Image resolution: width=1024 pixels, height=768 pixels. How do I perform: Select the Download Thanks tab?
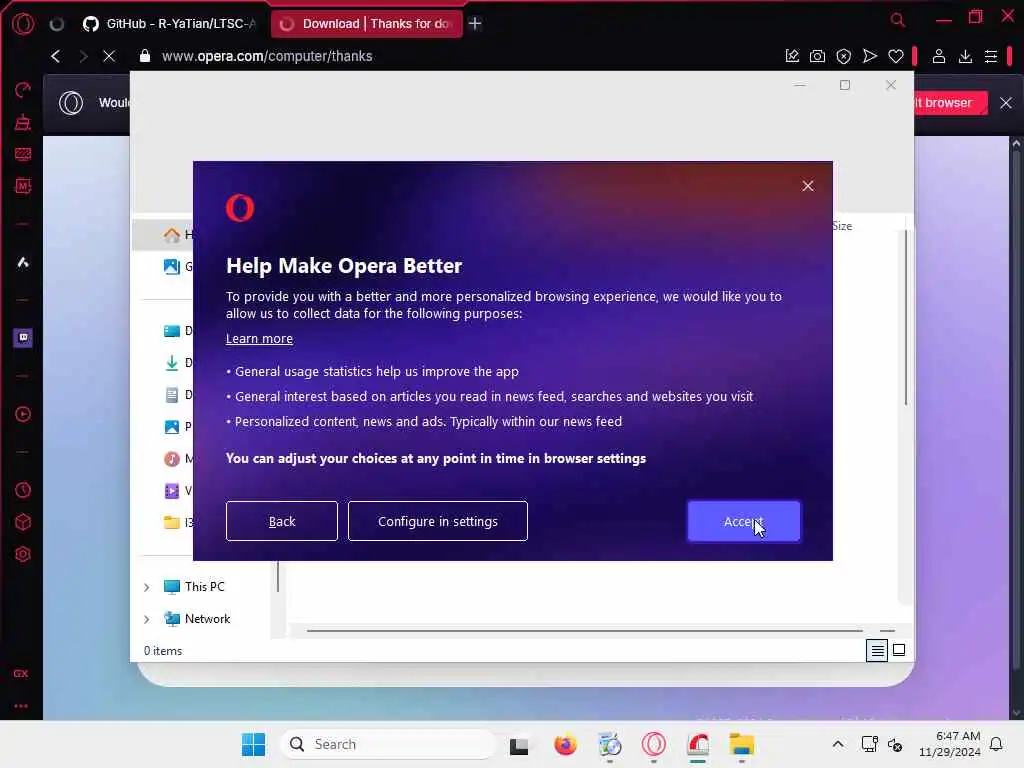tap(366, 24)
